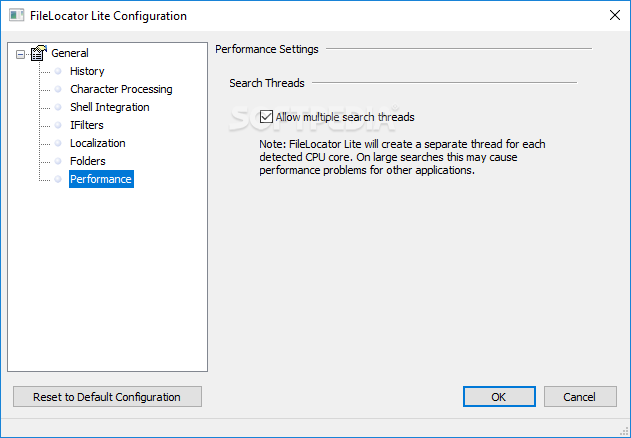Viewport: 631px width, 438px height.
Task: Click the Search Threads group label
Action: [x=267, y=83]
